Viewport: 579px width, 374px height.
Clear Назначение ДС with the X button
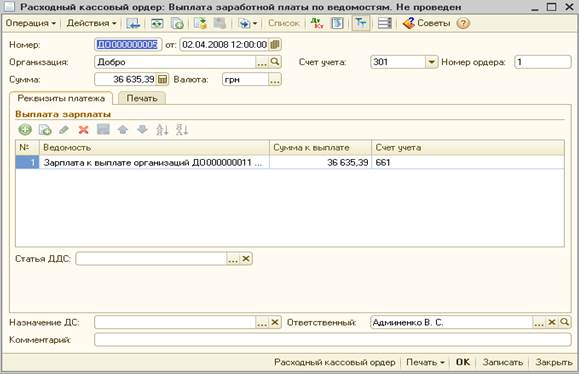(x=275, y=322)
